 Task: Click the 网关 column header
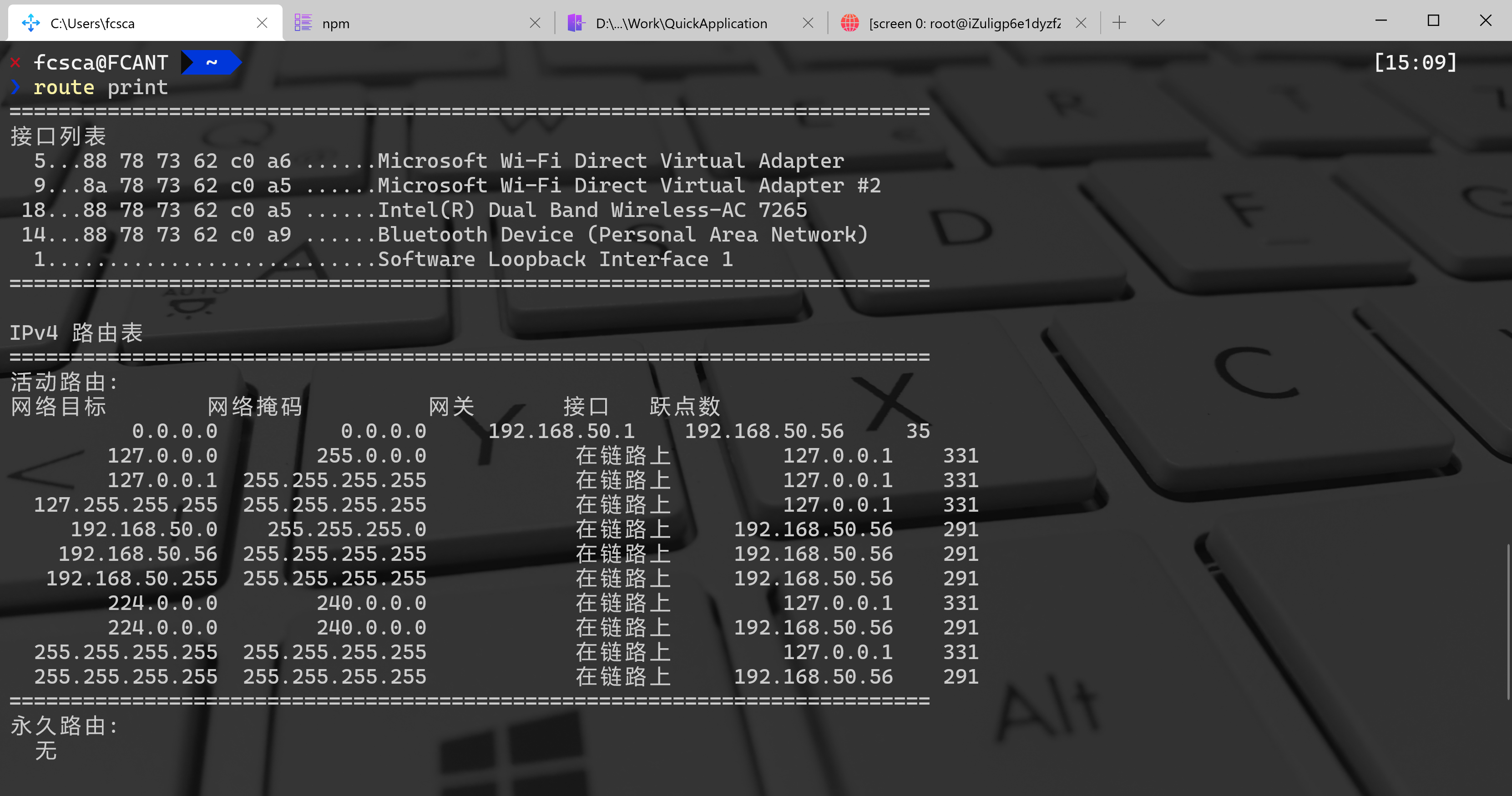coord(451,407)
